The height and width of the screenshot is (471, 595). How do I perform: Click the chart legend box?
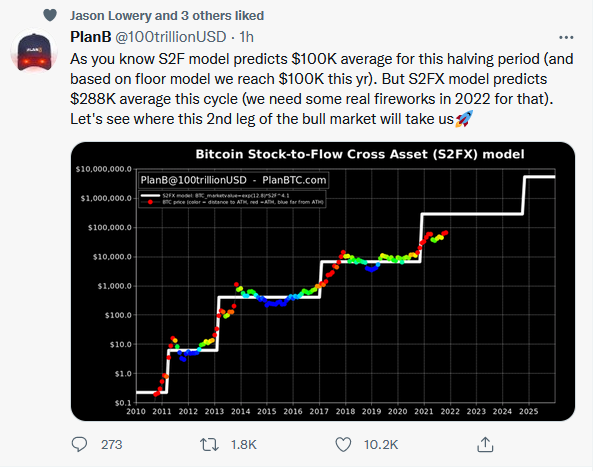[x=232, y=199]
